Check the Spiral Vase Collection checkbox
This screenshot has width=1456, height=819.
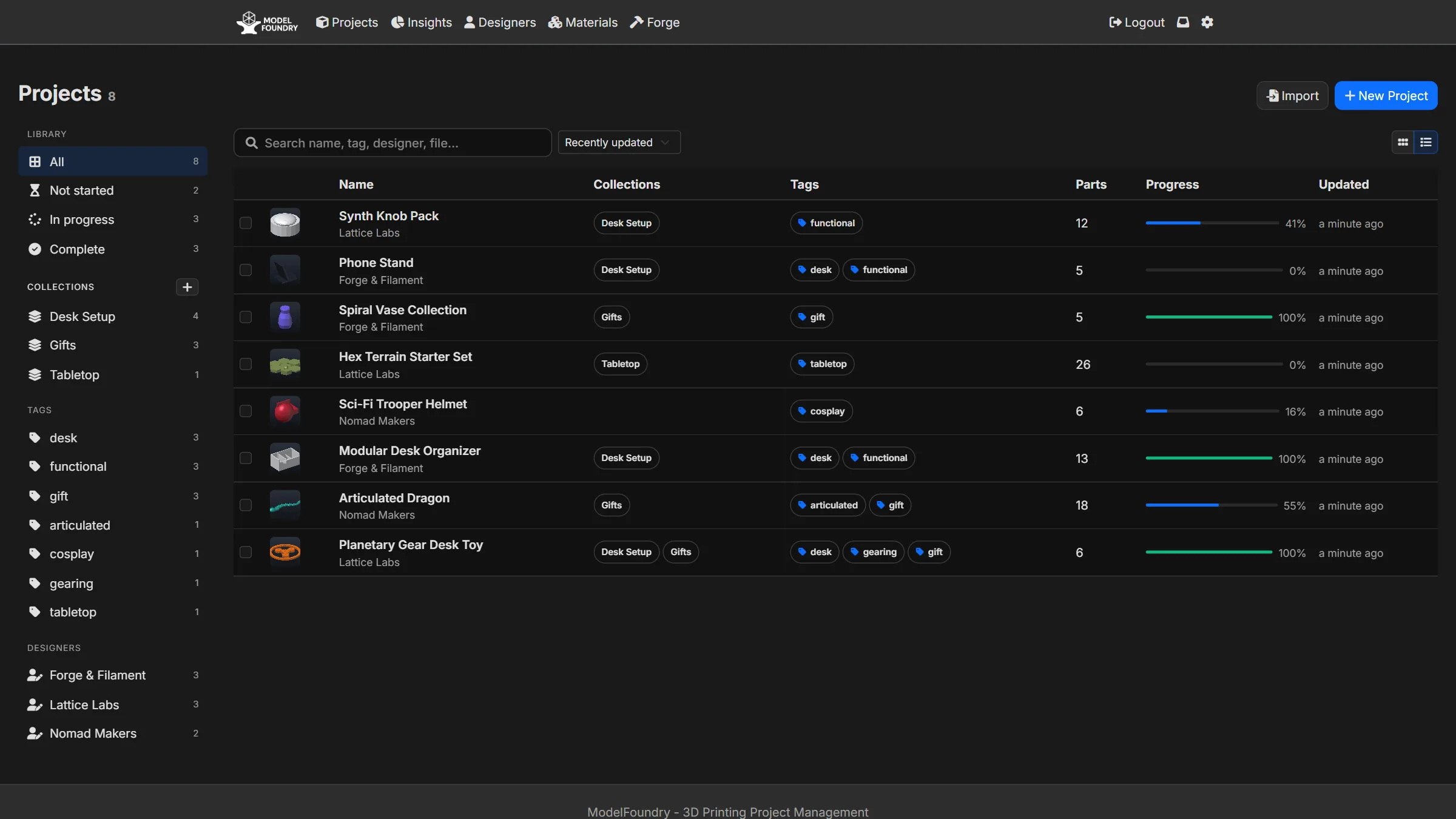point(246,317)
